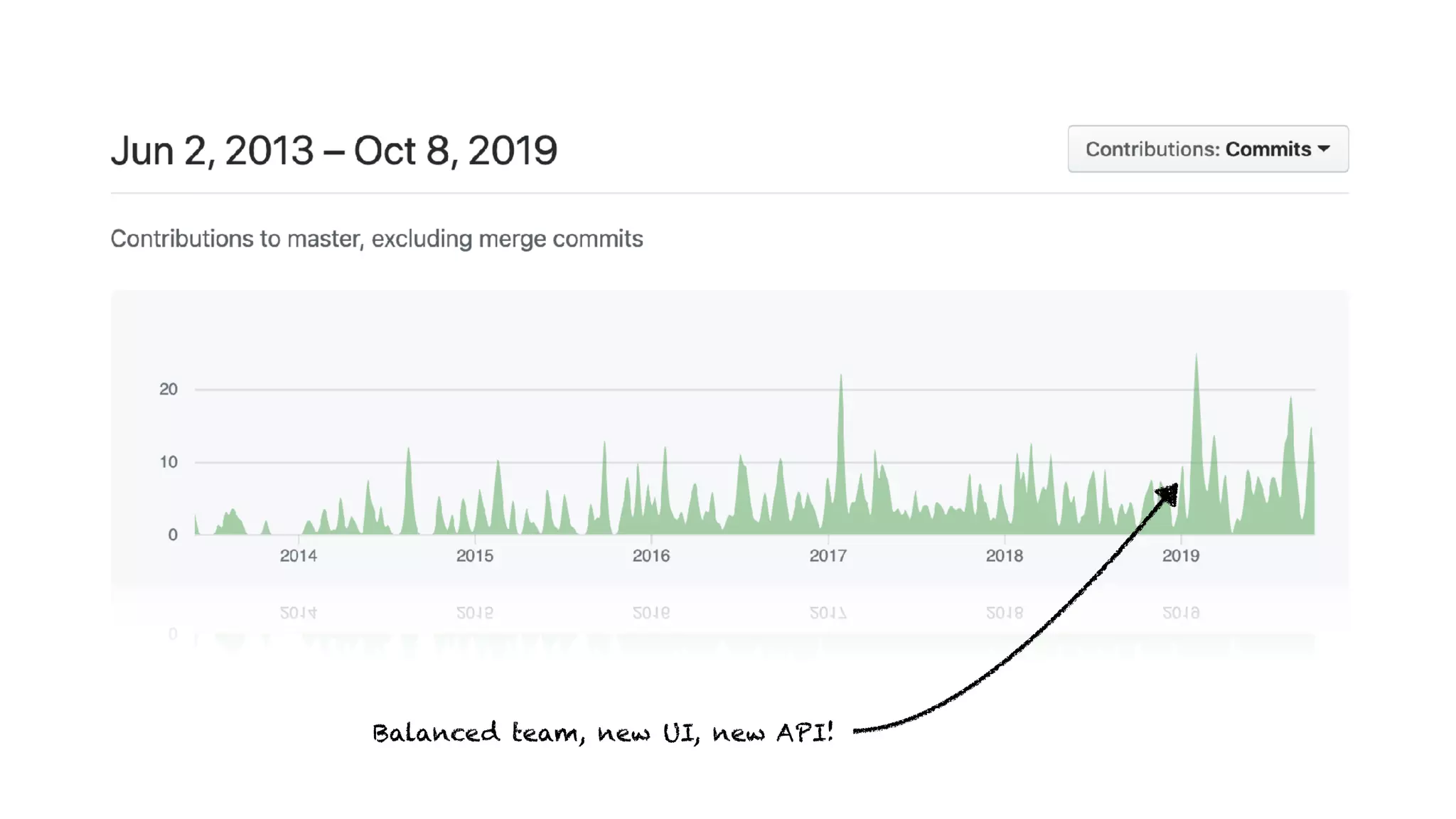Click the arrowhead pointing at the graph

pos(1169,493)
